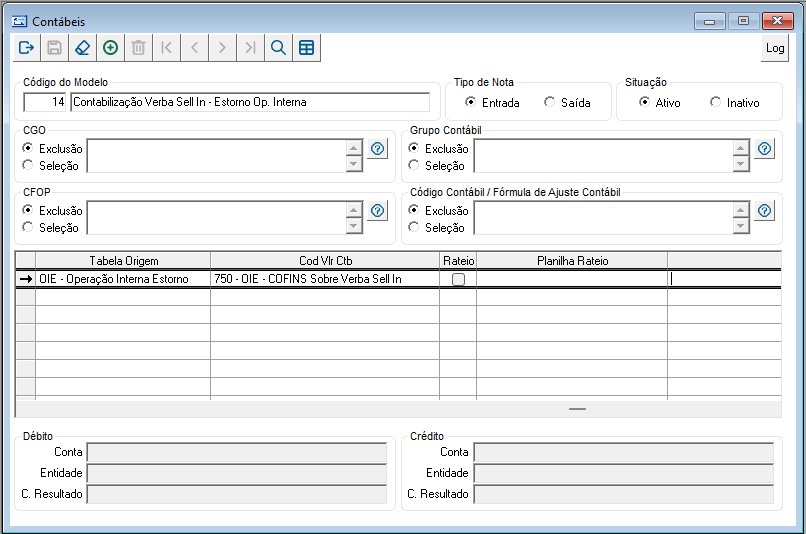Click Tabela Origem column header
806x534 pixels.
[123, 261]
